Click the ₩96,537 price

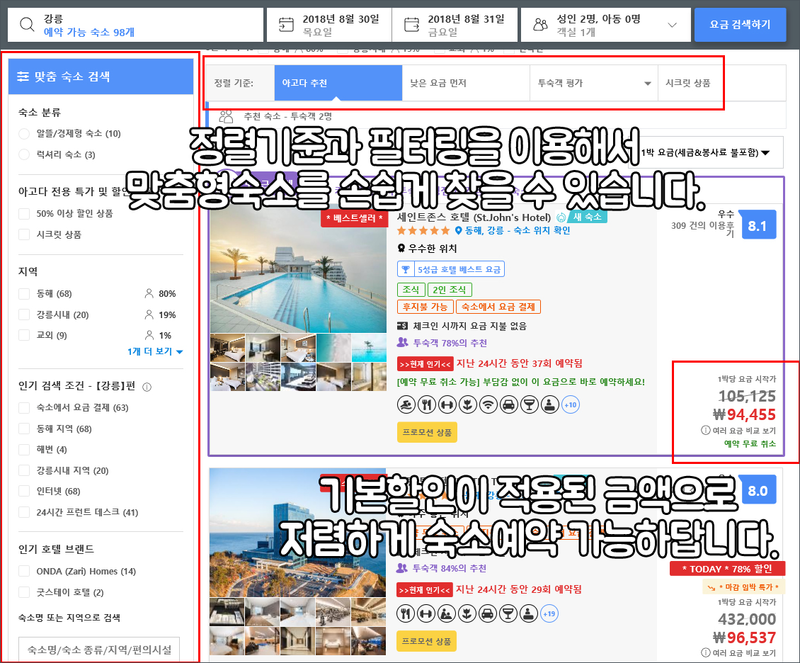(744, 637)
